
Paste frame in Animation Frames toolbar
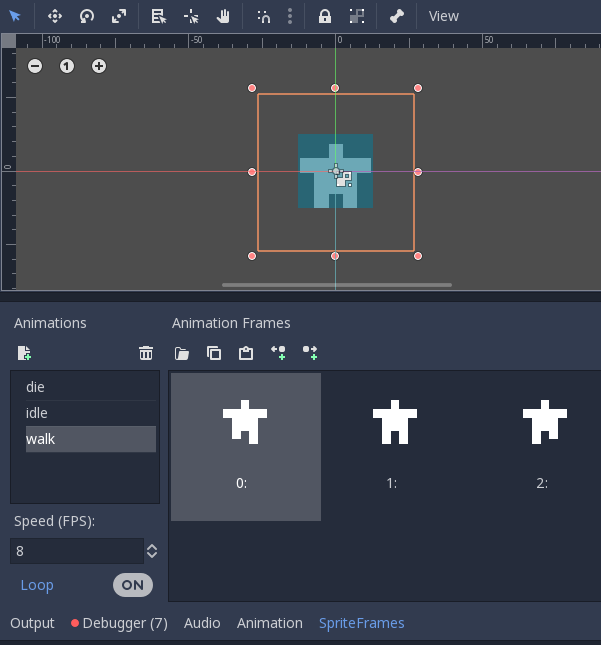click(246, 353)
